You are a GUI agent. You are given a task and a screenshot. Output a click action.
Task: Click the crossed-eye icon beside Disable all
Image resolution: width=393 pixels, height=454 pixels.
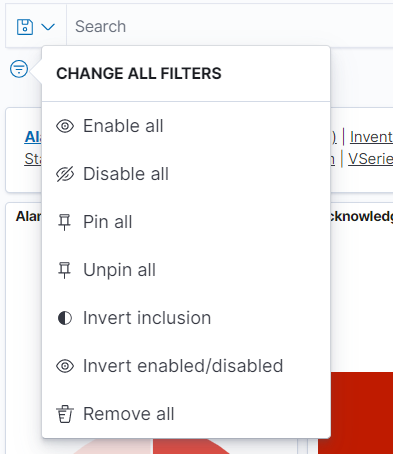pos(65,174)
